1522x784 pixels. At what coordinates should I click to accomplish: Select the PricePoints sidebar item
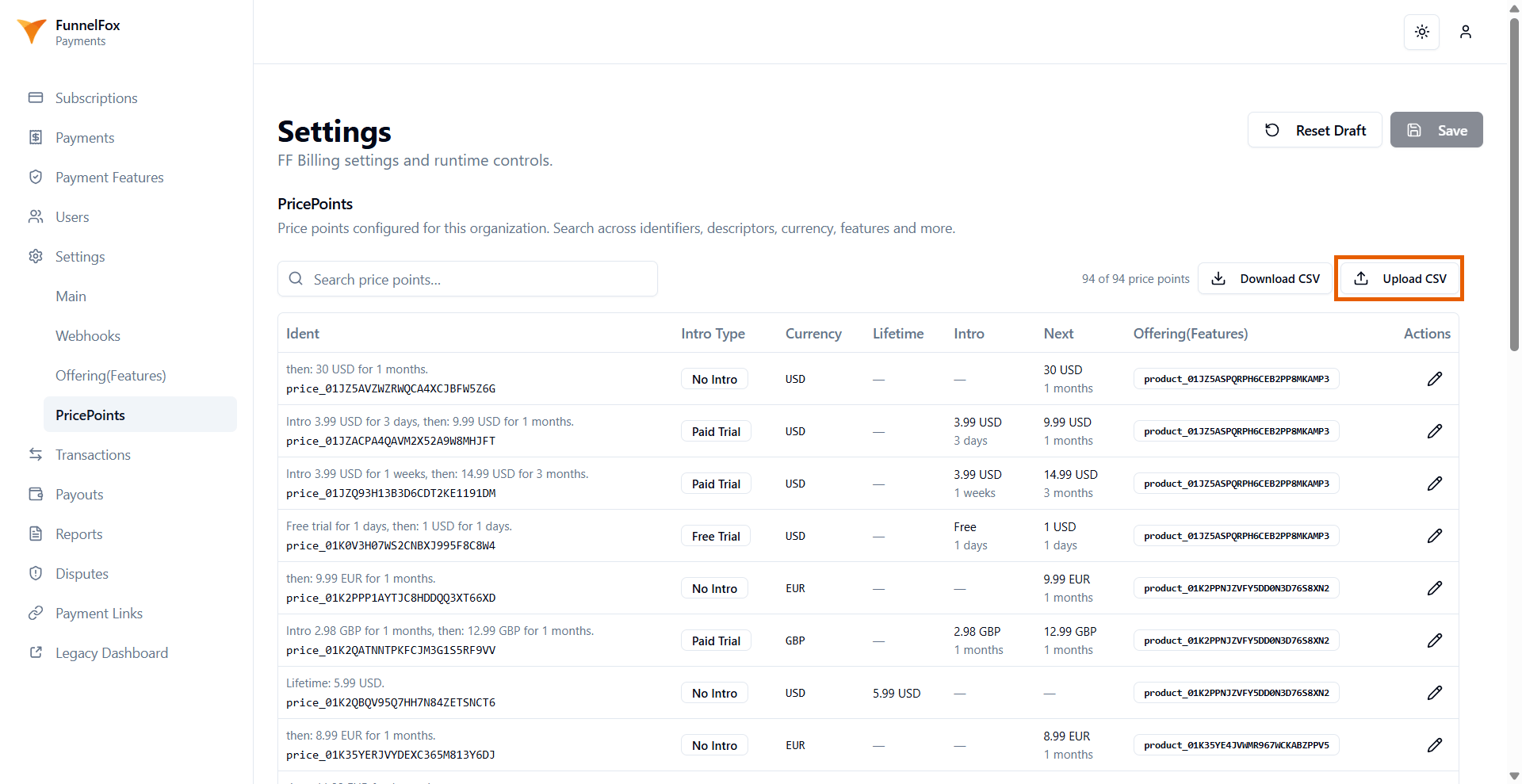tap(140, 415)
